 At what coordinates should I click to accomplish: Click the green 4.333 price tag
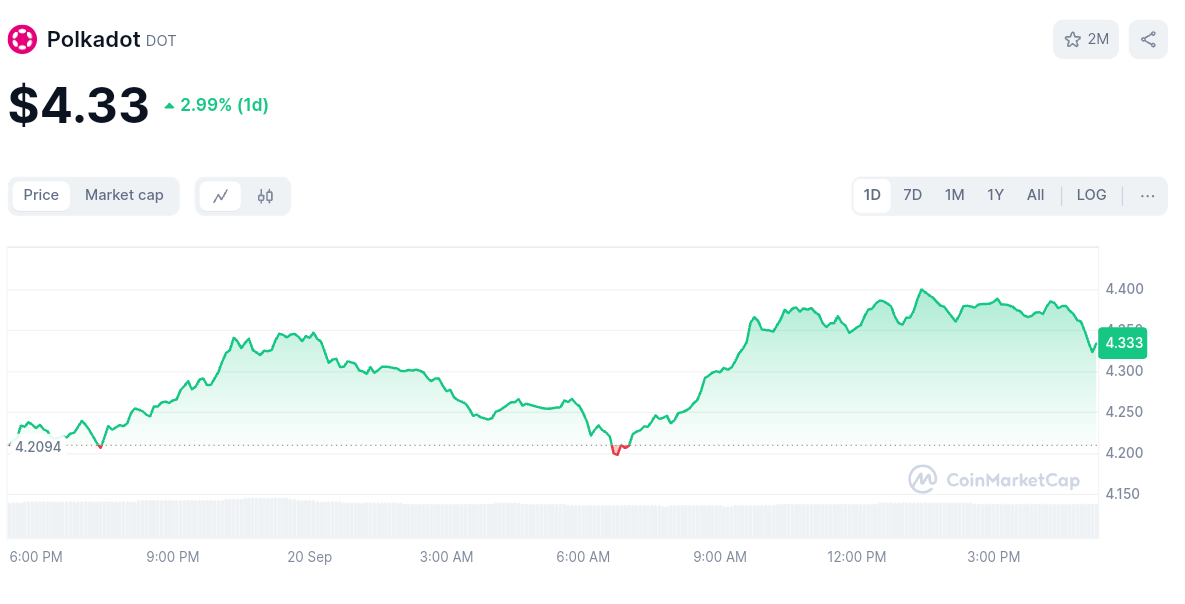[1122, 343]
